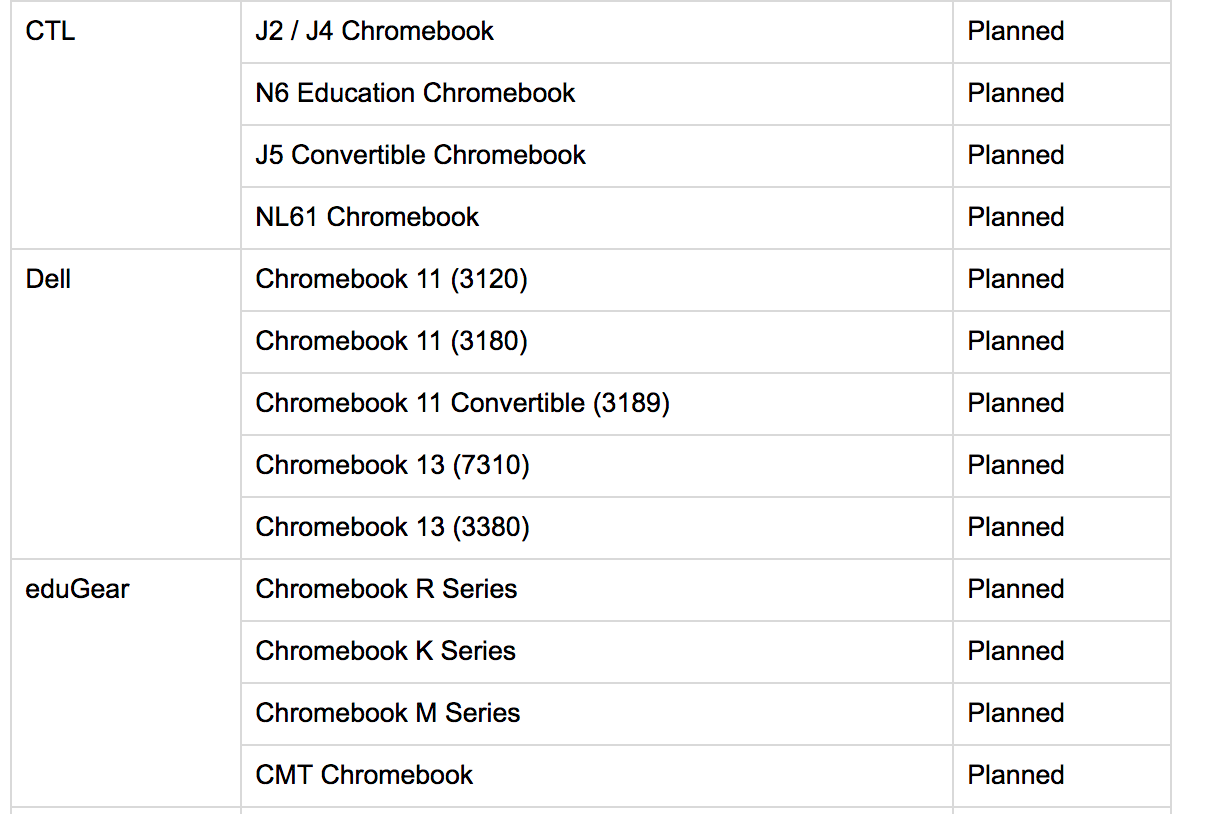
Task: Click Planned status for J2 / J4 Chromebook
Action: (x=1015, y=31)
